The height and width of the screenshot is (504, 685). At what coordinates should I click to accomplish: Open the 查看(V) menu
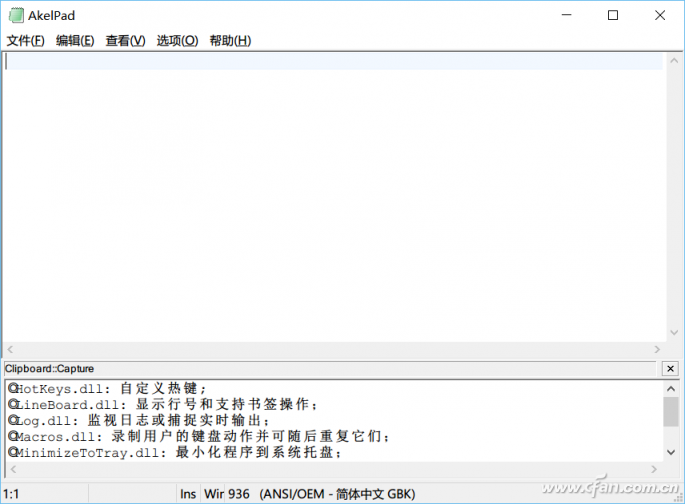coord(125,41)
